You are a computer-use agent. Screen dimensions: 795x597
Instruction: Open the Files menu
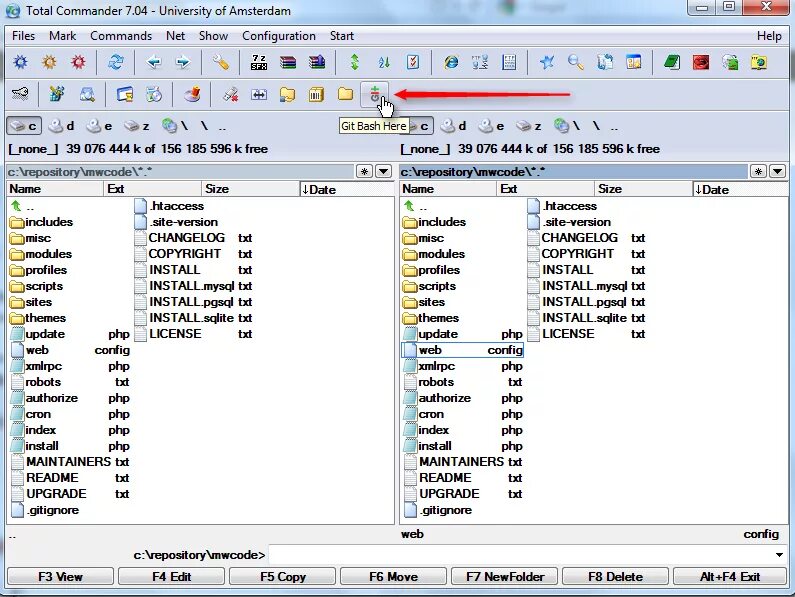[x=23, y=36]
